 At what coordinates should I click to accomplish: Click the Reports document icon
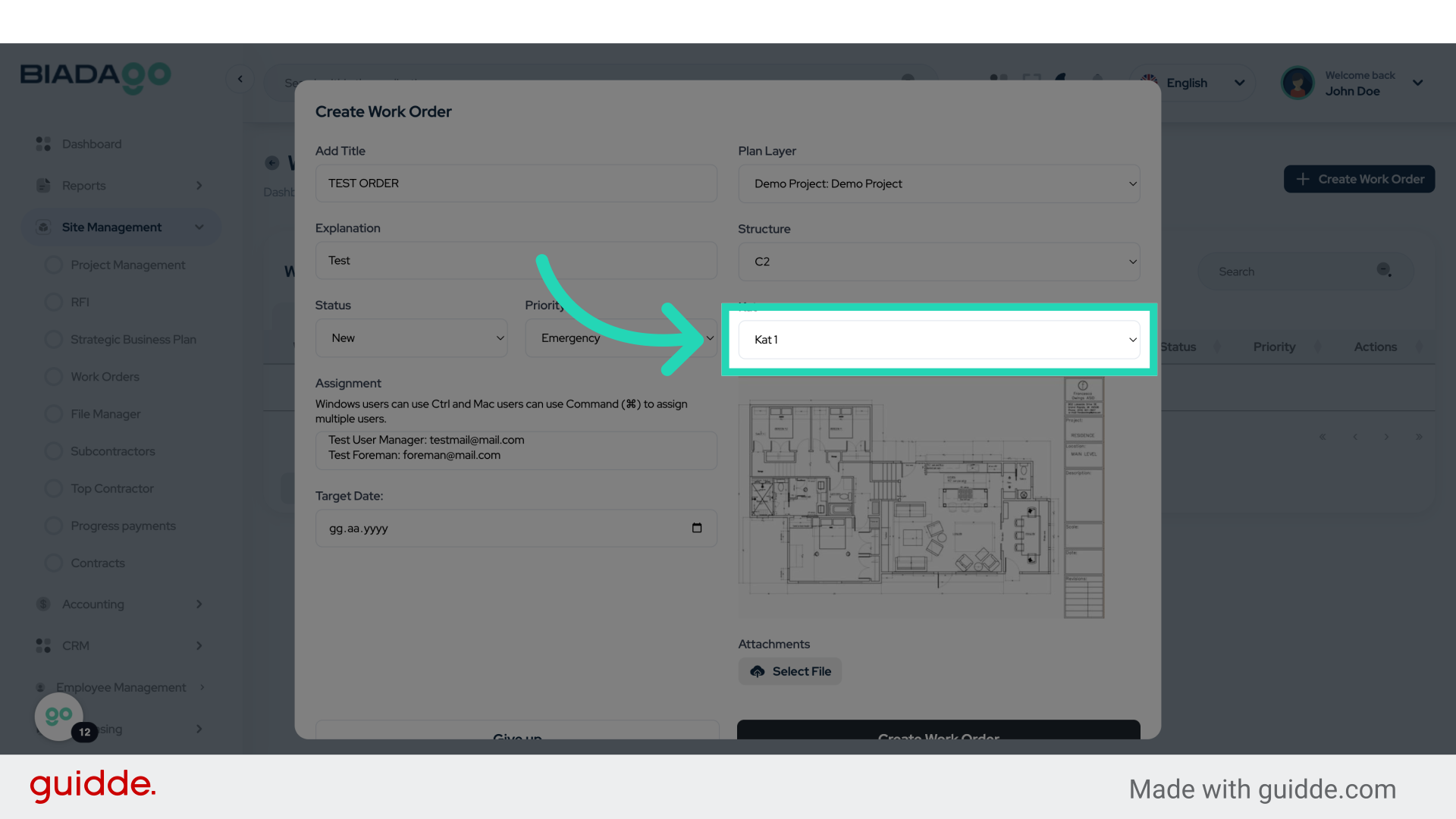pos(43,186)
